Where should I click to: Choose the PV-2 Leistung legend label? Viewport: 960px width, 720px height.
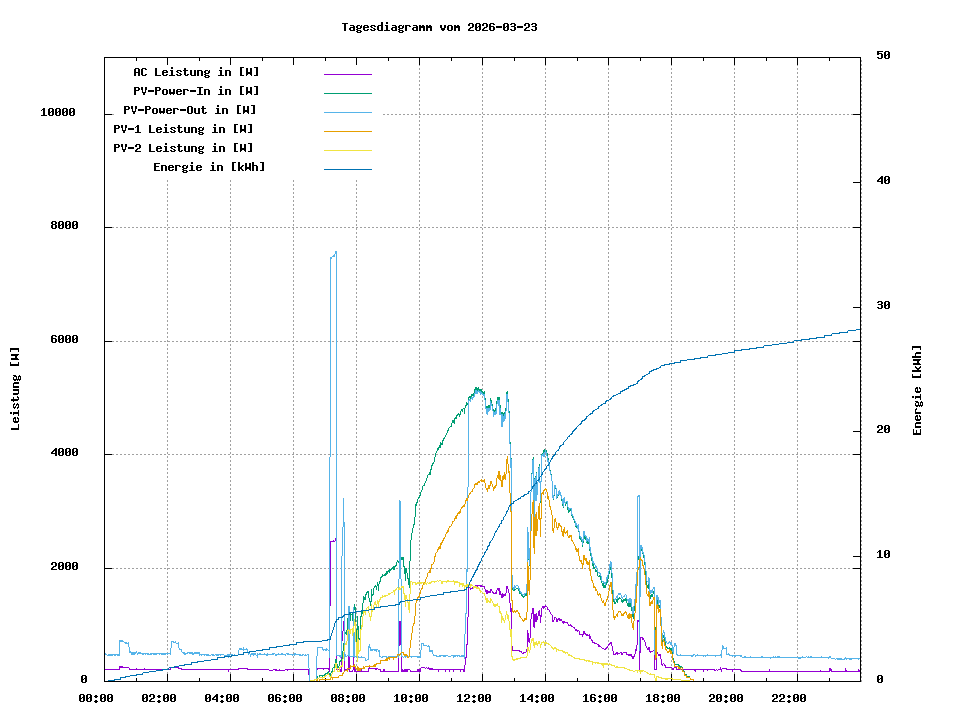(x=183, y=148)
